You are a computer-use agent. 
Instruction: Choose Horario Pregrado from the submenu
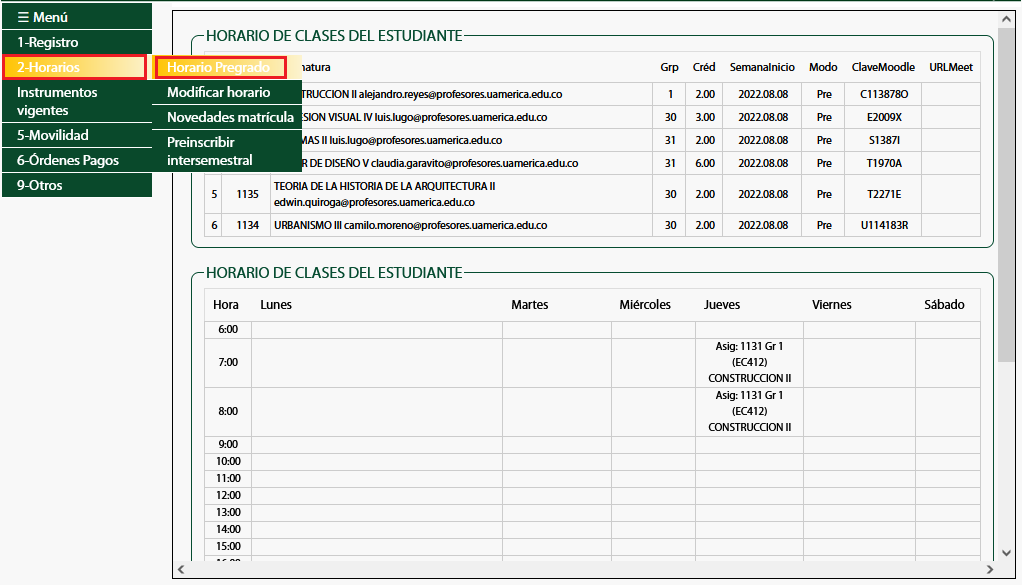pos(220,67)
